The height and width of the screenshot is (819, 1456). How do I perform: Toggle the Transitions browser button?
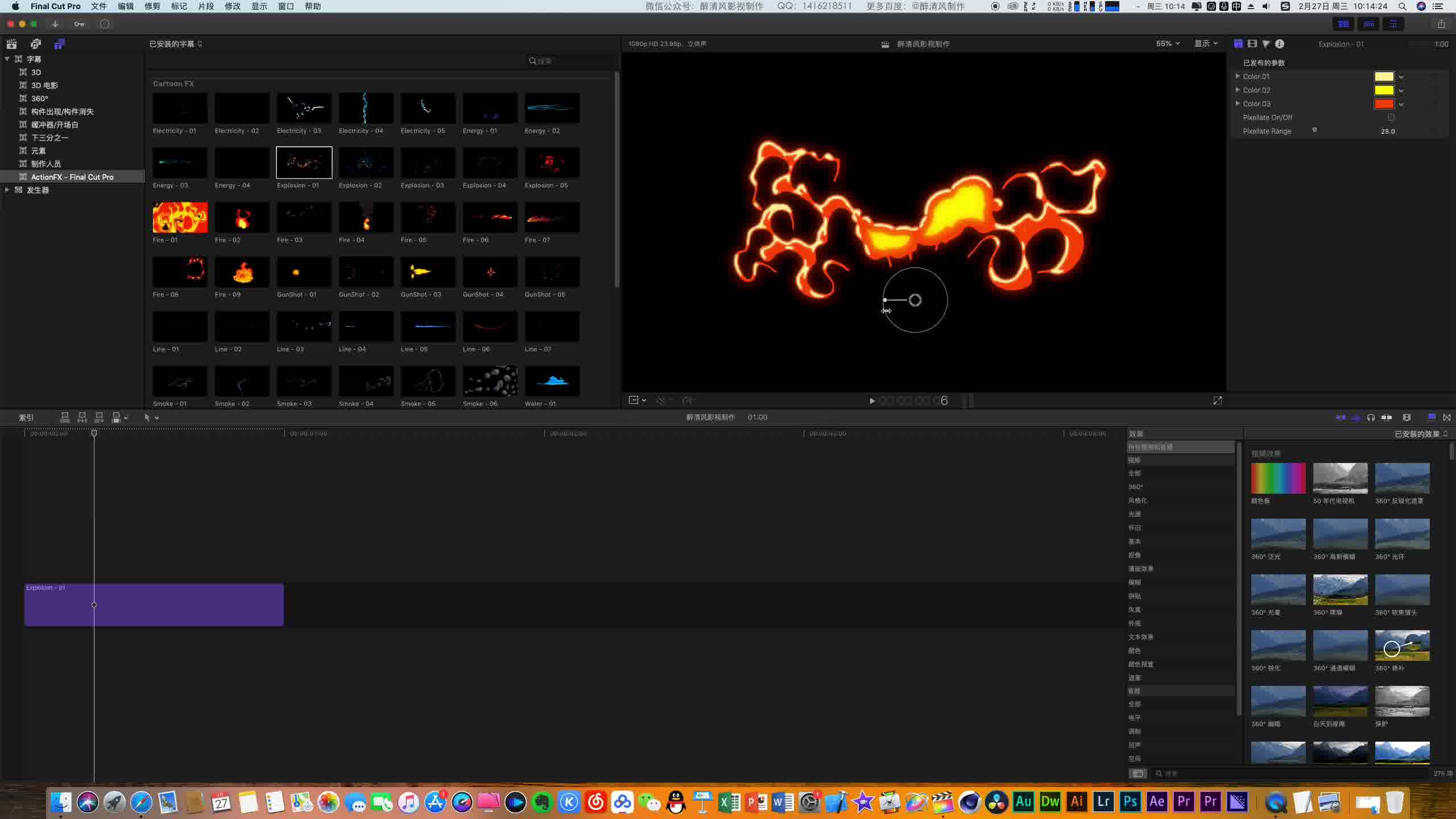point(1447,417)
